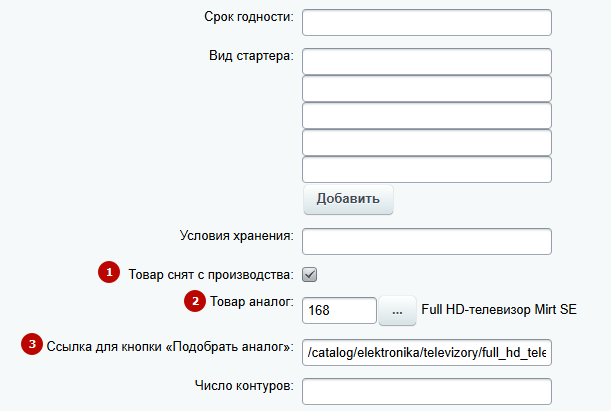Open the product picker «...» button
The image size is (611, 411).
[x=397, y=311]
